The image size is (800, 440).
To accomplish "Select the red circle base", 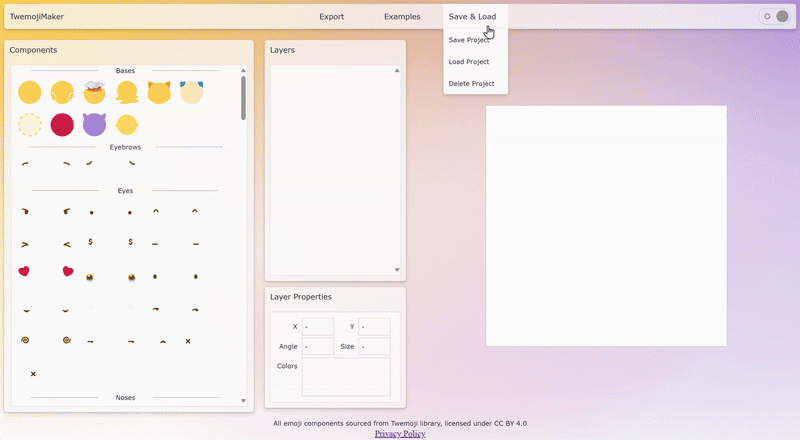I will 62,125.
